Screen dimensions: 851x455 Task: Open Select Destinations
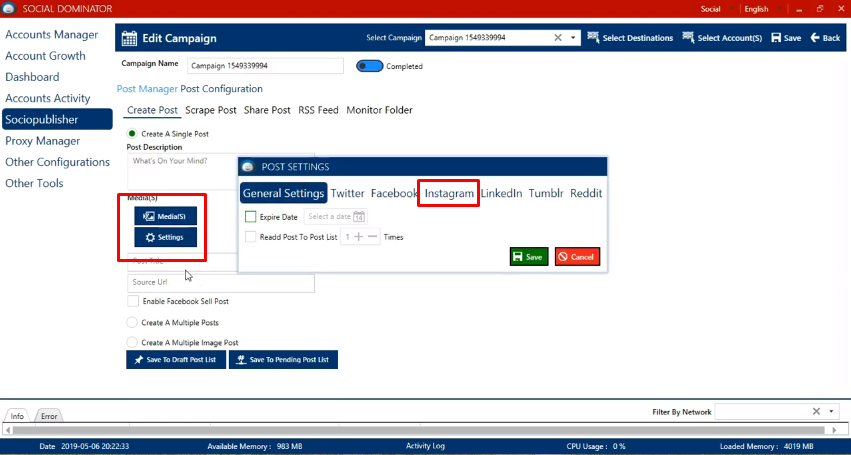(630, 38)
